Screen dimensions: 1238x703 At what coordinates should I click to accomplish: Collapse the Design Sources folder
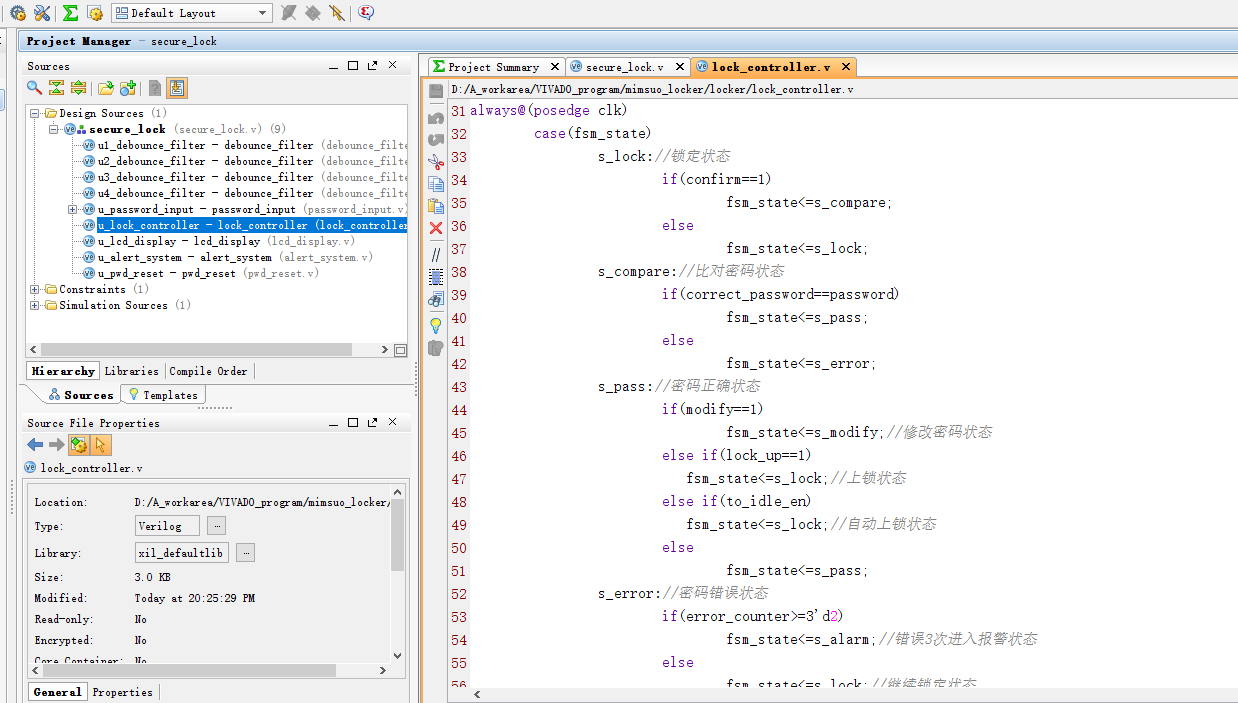click(35, 113)
